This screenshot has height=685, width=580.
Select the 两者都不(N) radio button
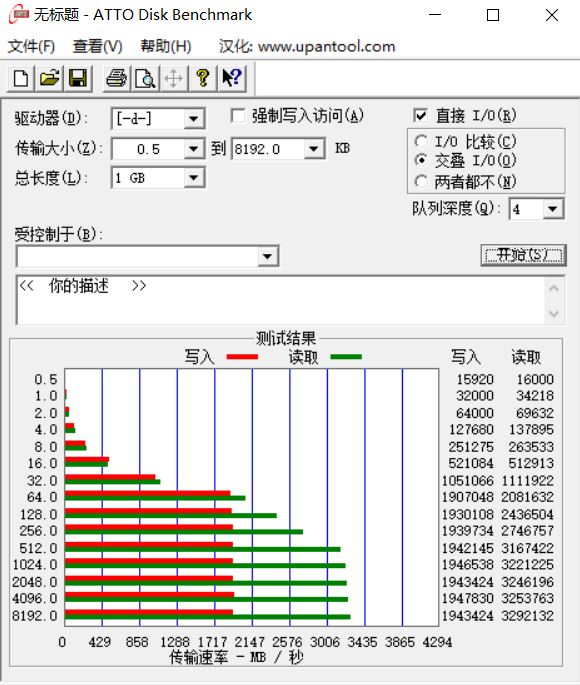click(421, 181)
